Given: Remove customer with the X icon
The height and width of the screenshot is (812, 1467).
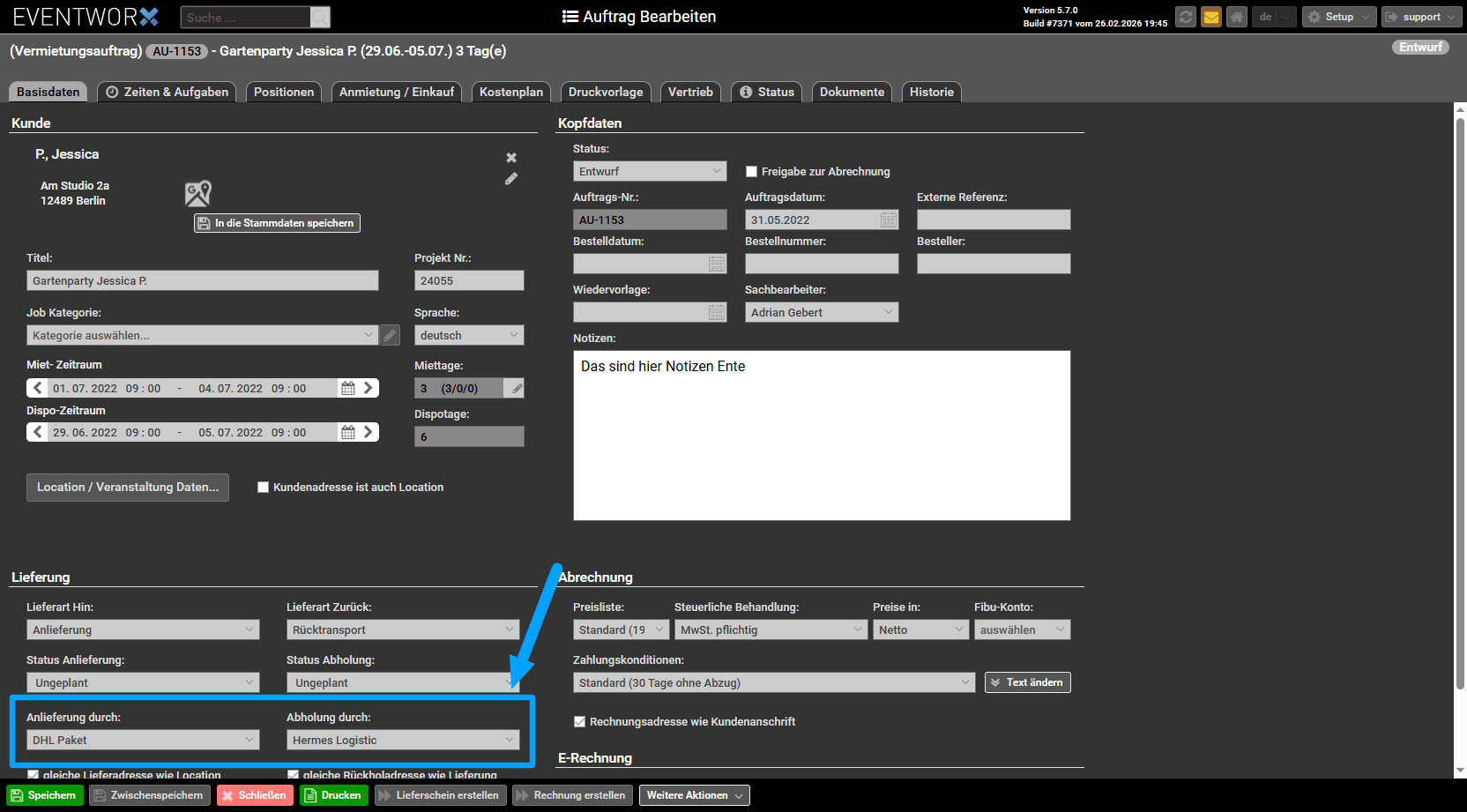Looking at the screenshot, I should 511,158.
